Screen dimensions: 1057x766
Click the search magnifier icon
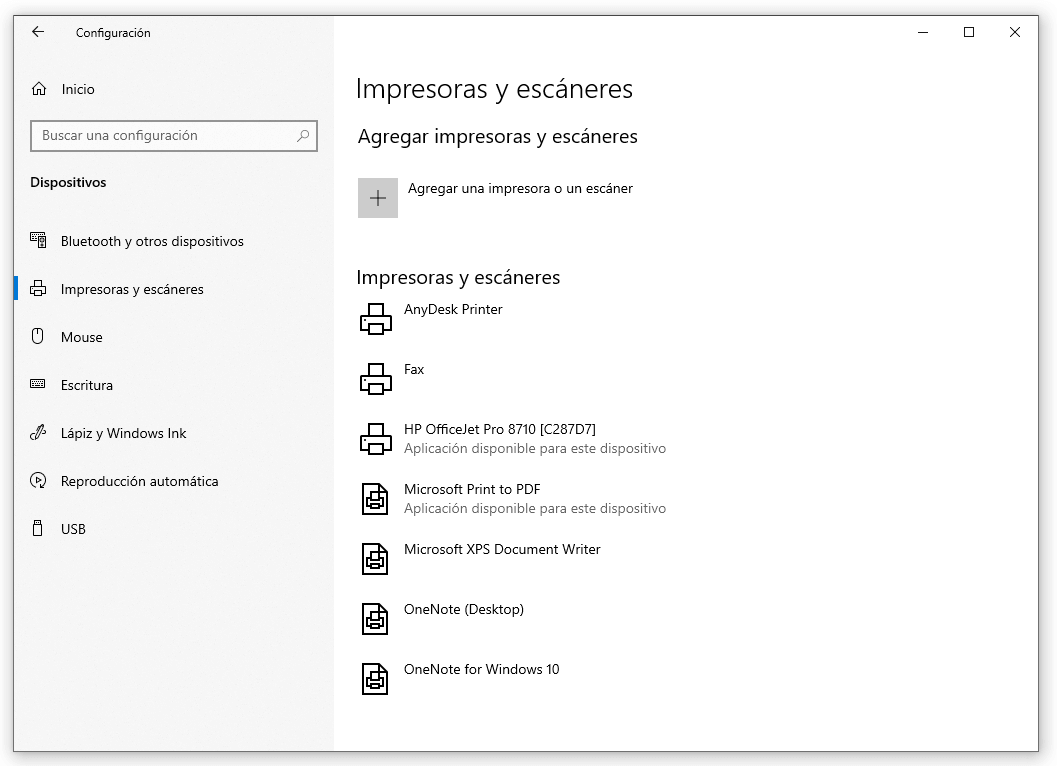[x=303, y=136]
